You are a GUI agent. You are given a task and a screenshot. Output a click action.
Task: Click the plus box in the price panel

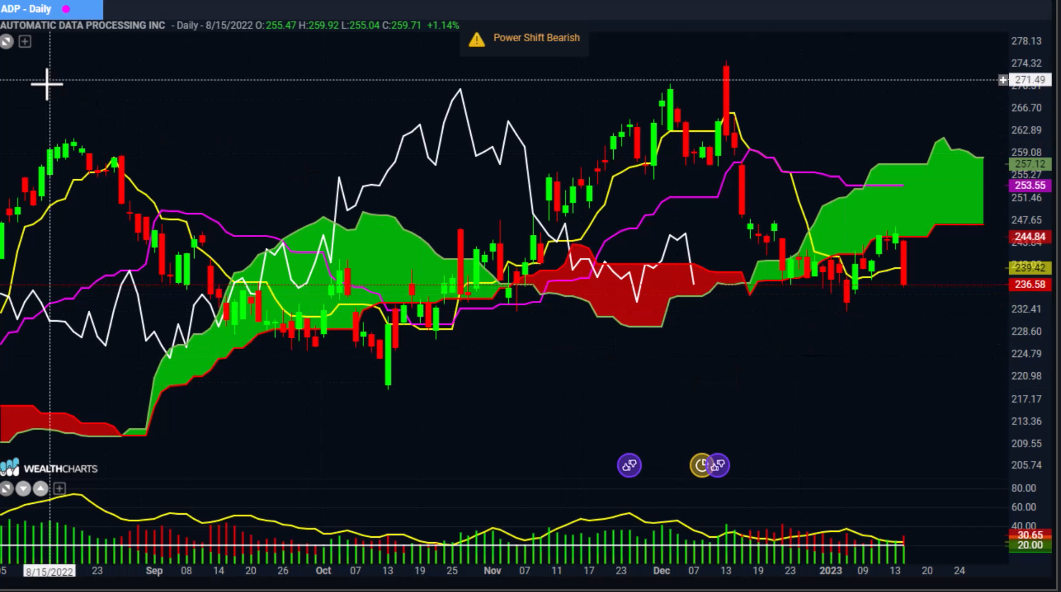25,42
